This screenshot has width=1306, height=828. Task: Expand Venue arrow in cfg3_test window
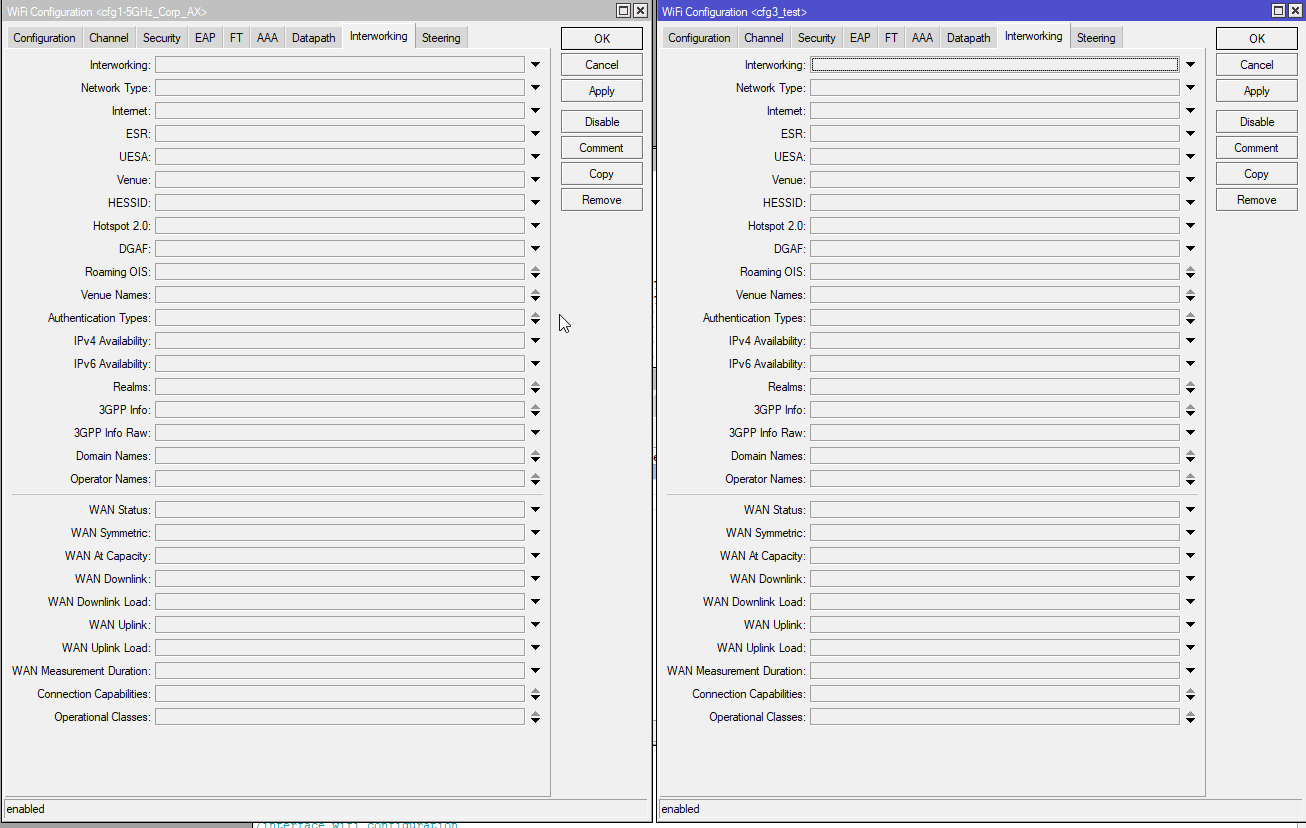click(x=1190, y=180)
